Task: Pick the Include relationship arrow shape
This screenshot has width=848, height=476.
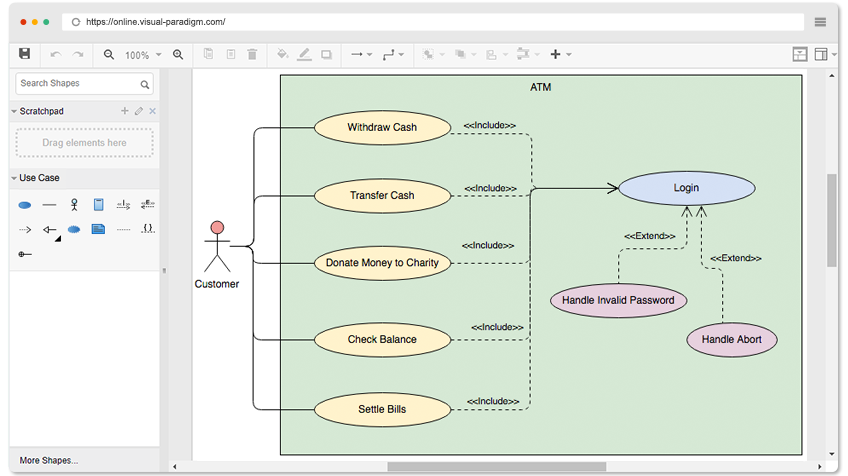Action: [x=123, y=204]
